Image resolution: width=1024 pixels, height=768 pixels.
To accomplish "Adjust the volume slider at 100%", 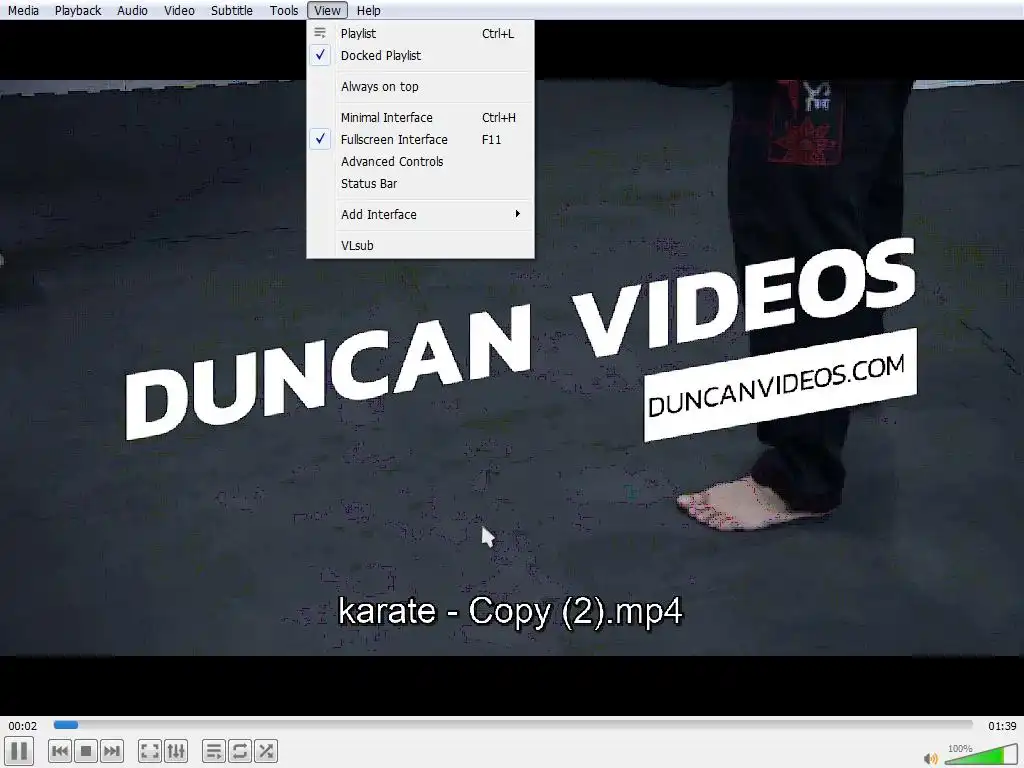I will (x=980, y=754).
